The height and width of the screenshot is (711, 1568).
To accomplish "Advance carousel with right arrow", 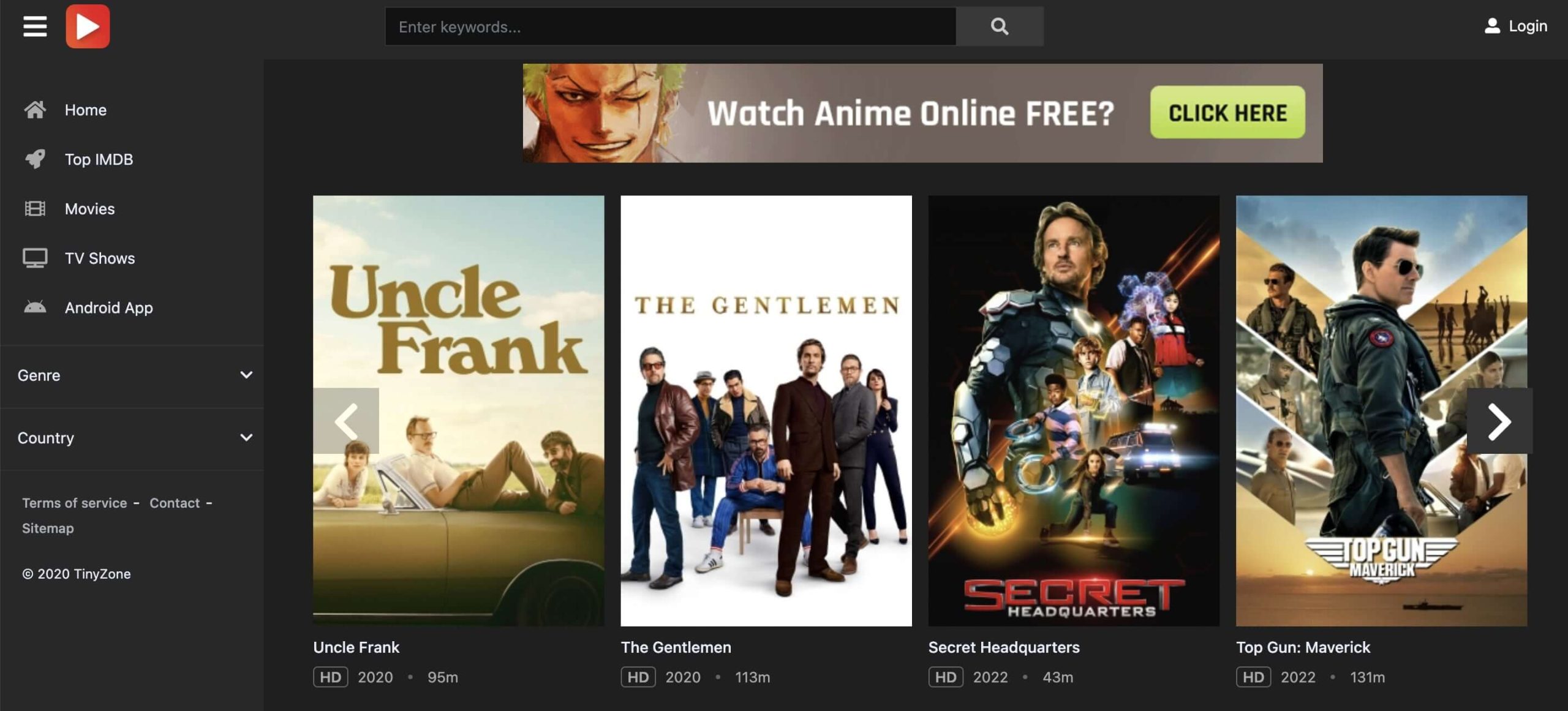I will [x=1499, y=421].
